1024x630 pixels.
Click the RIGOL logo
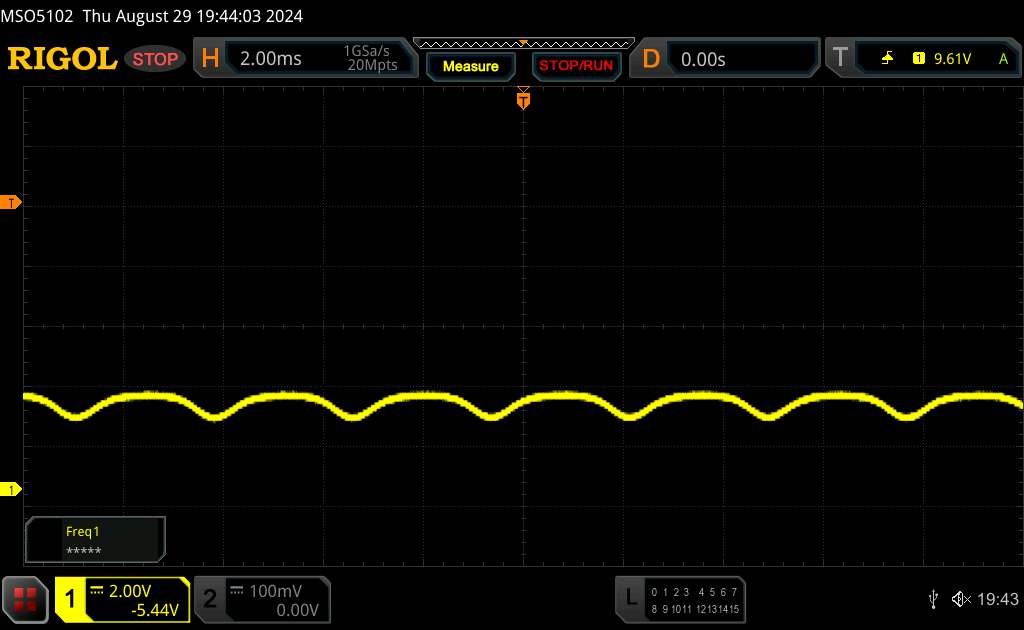[62, 59]
